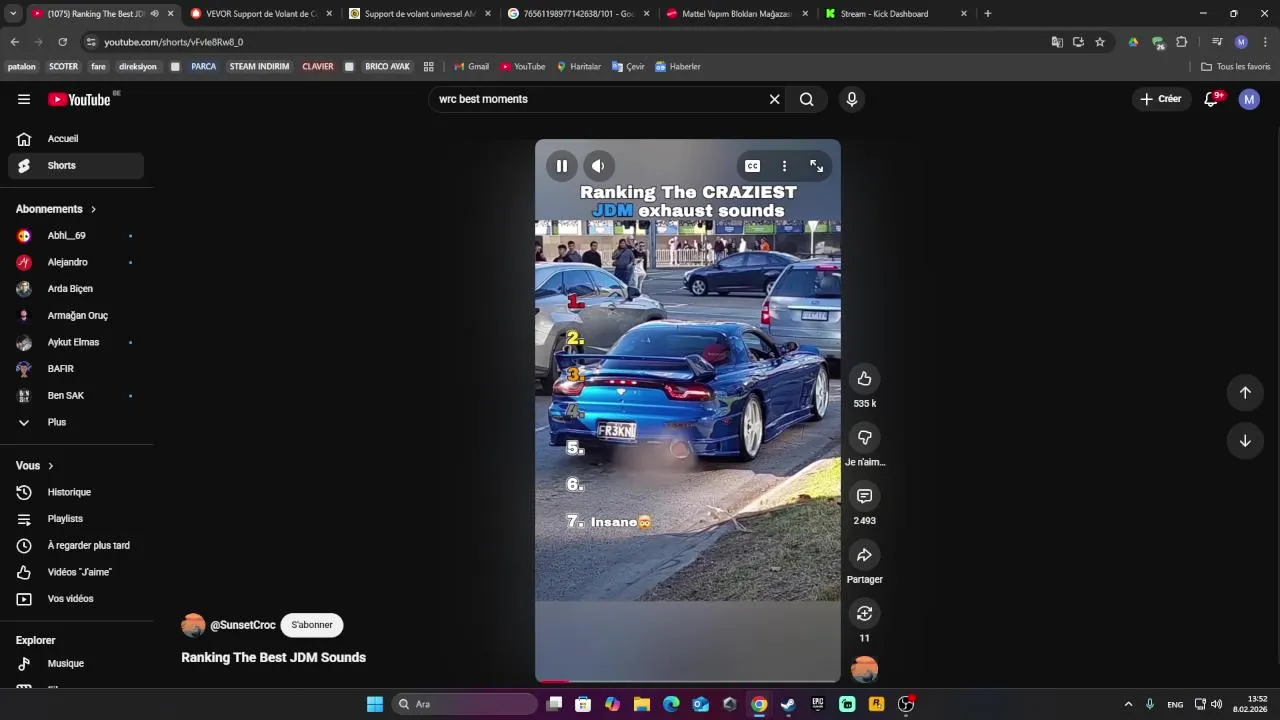Toggle closed captions on the Short
The height and width of the screenshot is (720, 1280).
point(752,166)
